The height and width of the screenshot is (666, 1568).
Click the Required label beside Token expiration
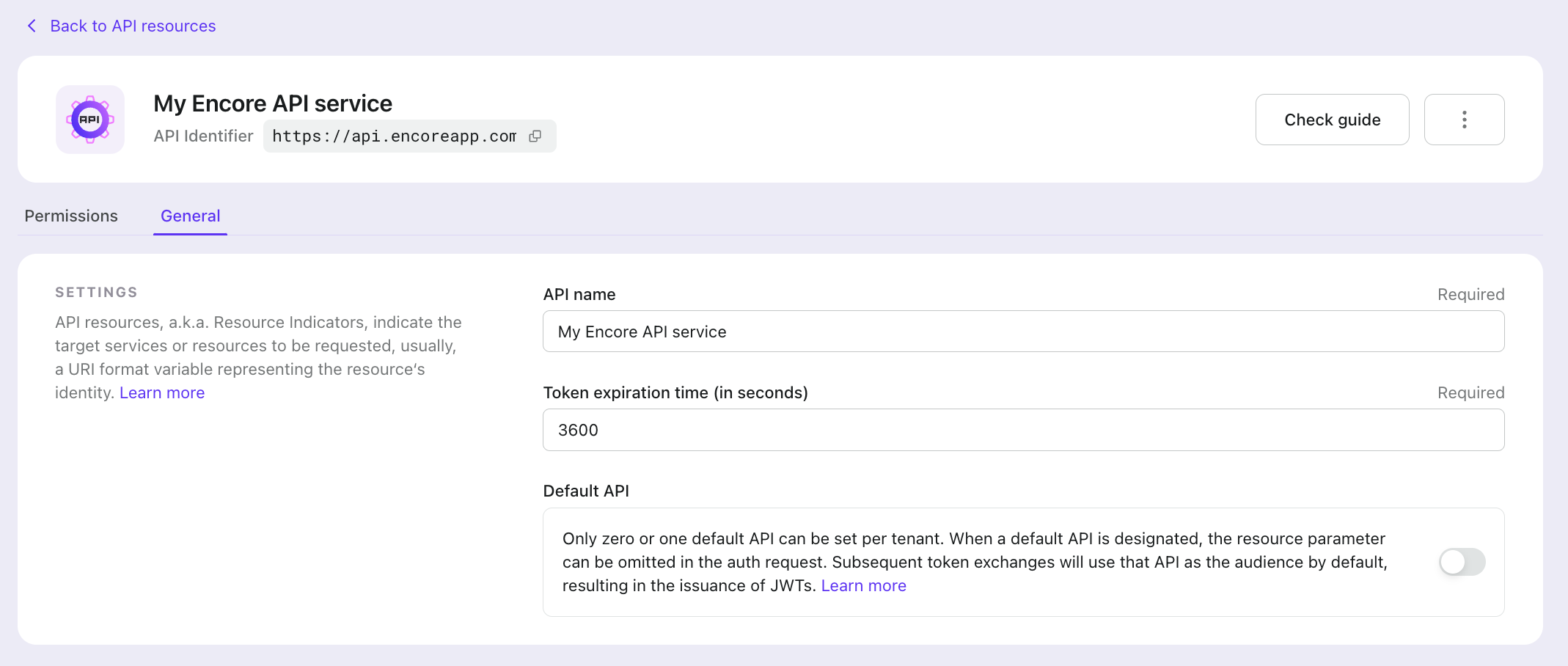click(1470, 392)
